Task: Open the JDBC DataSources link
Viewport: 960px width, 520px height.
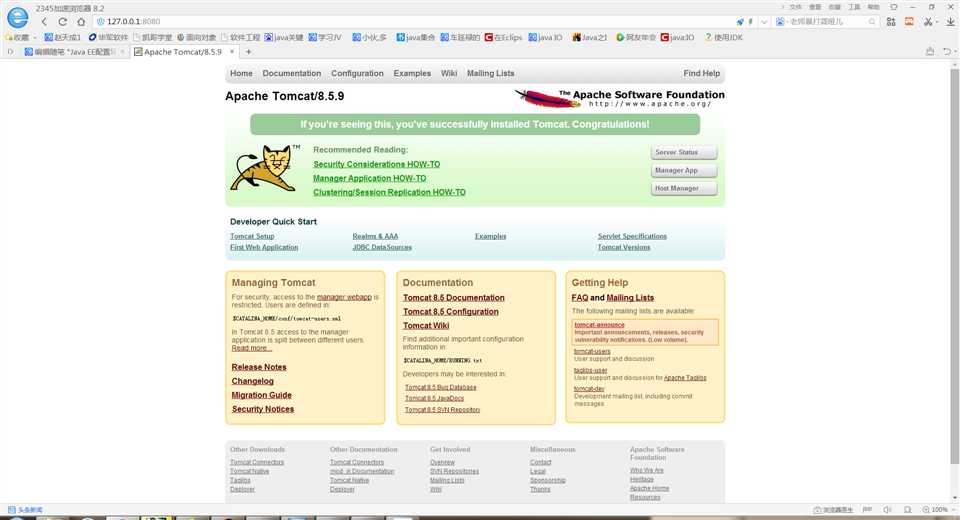Action: point(382,247)
